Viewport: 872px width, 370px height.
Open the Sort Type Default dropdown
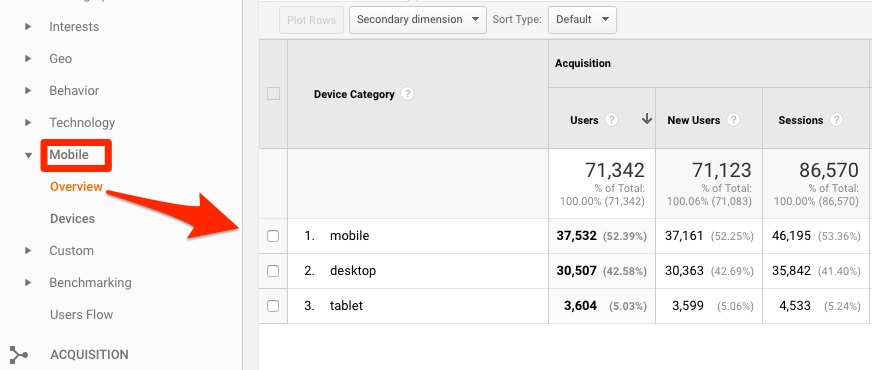pos(582,19)
